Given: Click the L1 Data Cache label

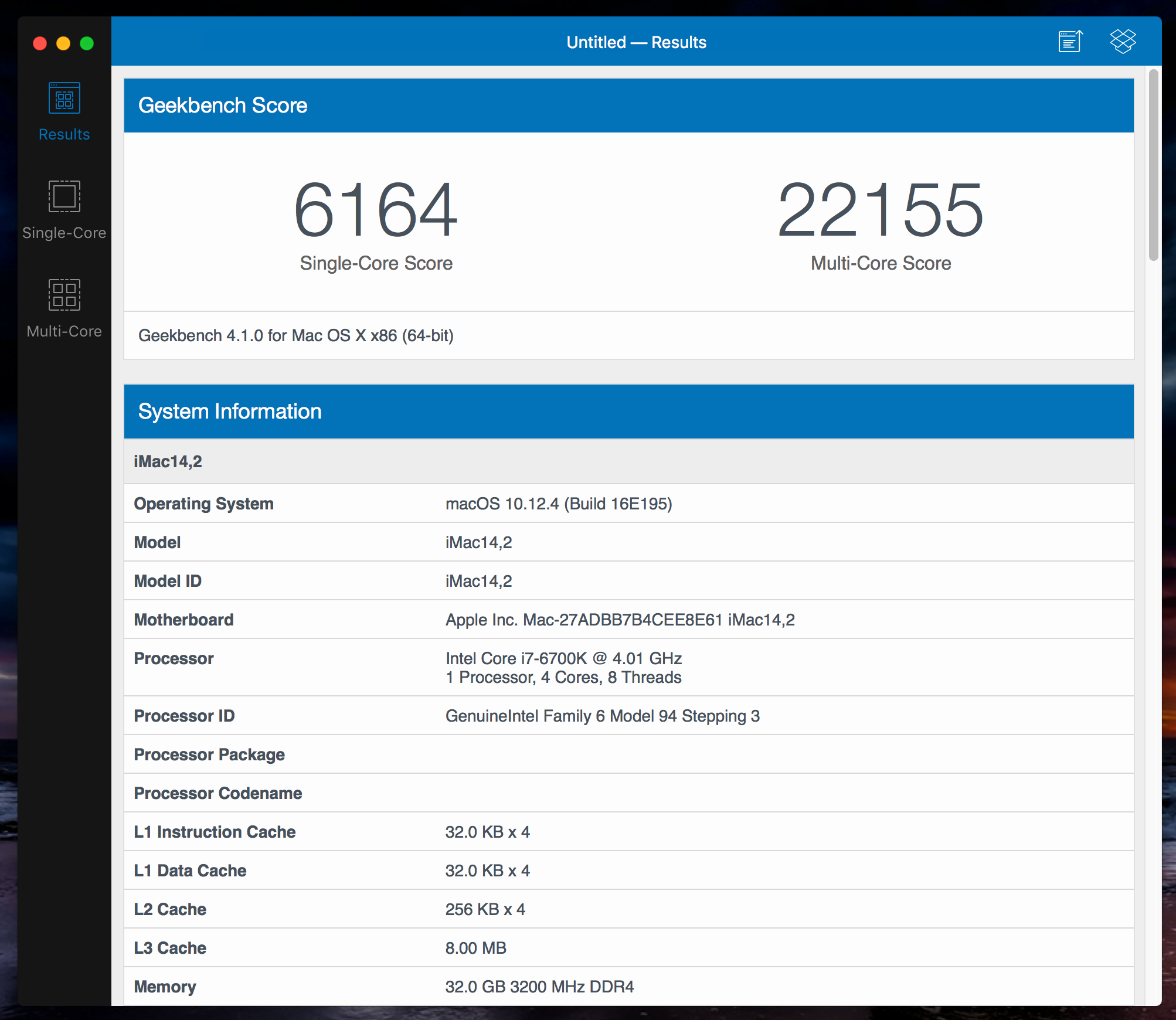Looking at the screenshot, I should click(x=190, y=871).
